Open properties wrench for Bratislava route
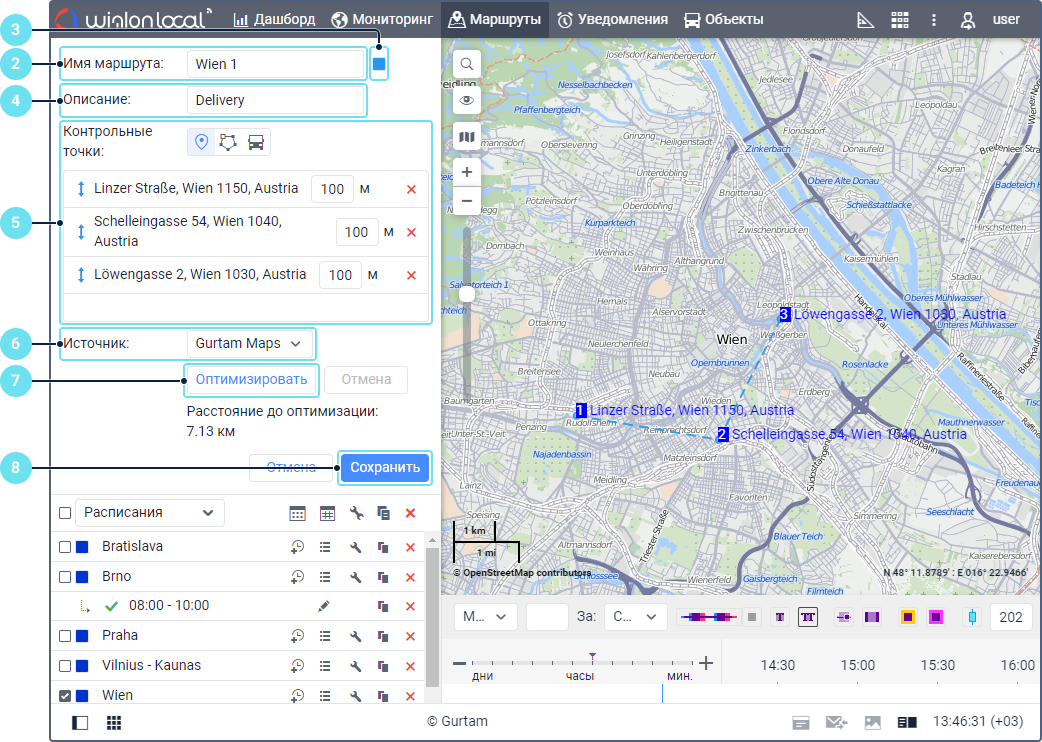Image resolution: width=1042 pixels, height=742 pixels. pos(355,547)
